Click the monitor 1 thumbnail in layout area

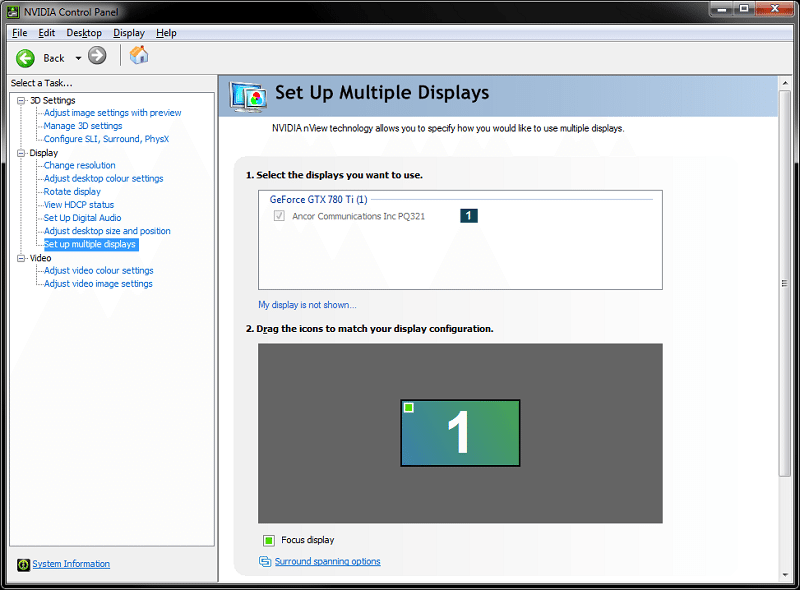click(460, 433)
